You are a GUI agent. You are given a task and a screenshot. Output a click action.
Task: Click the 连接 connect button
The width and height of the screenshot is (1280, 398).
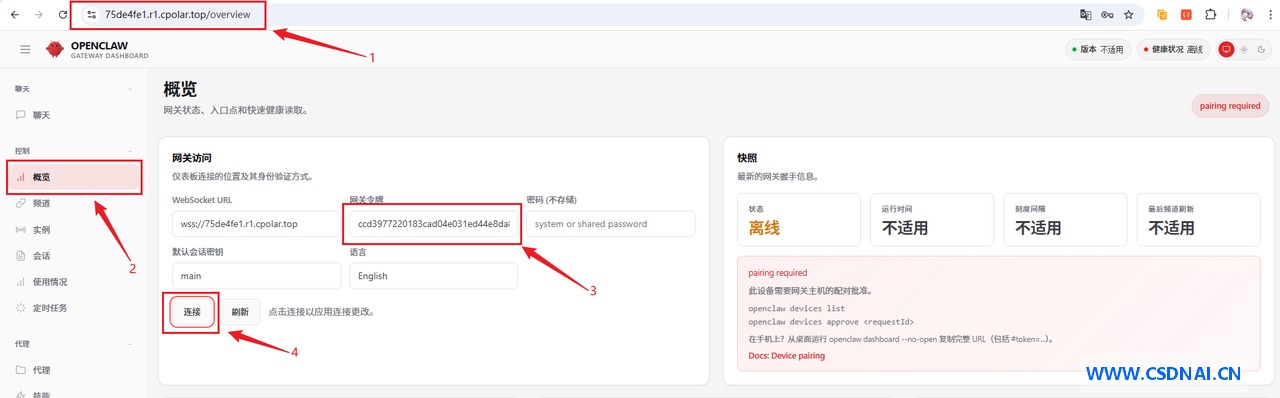[192, 312]
